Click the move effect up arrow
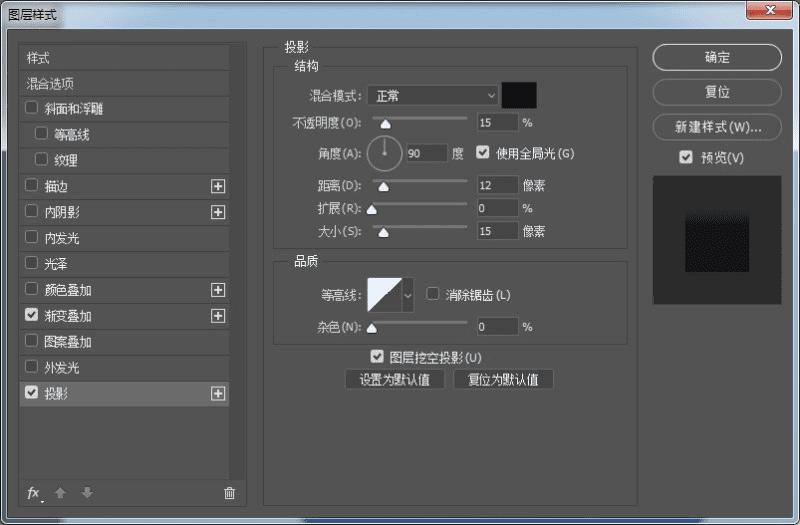The height and width of the screenshot is (525, 800). (60, 493)
